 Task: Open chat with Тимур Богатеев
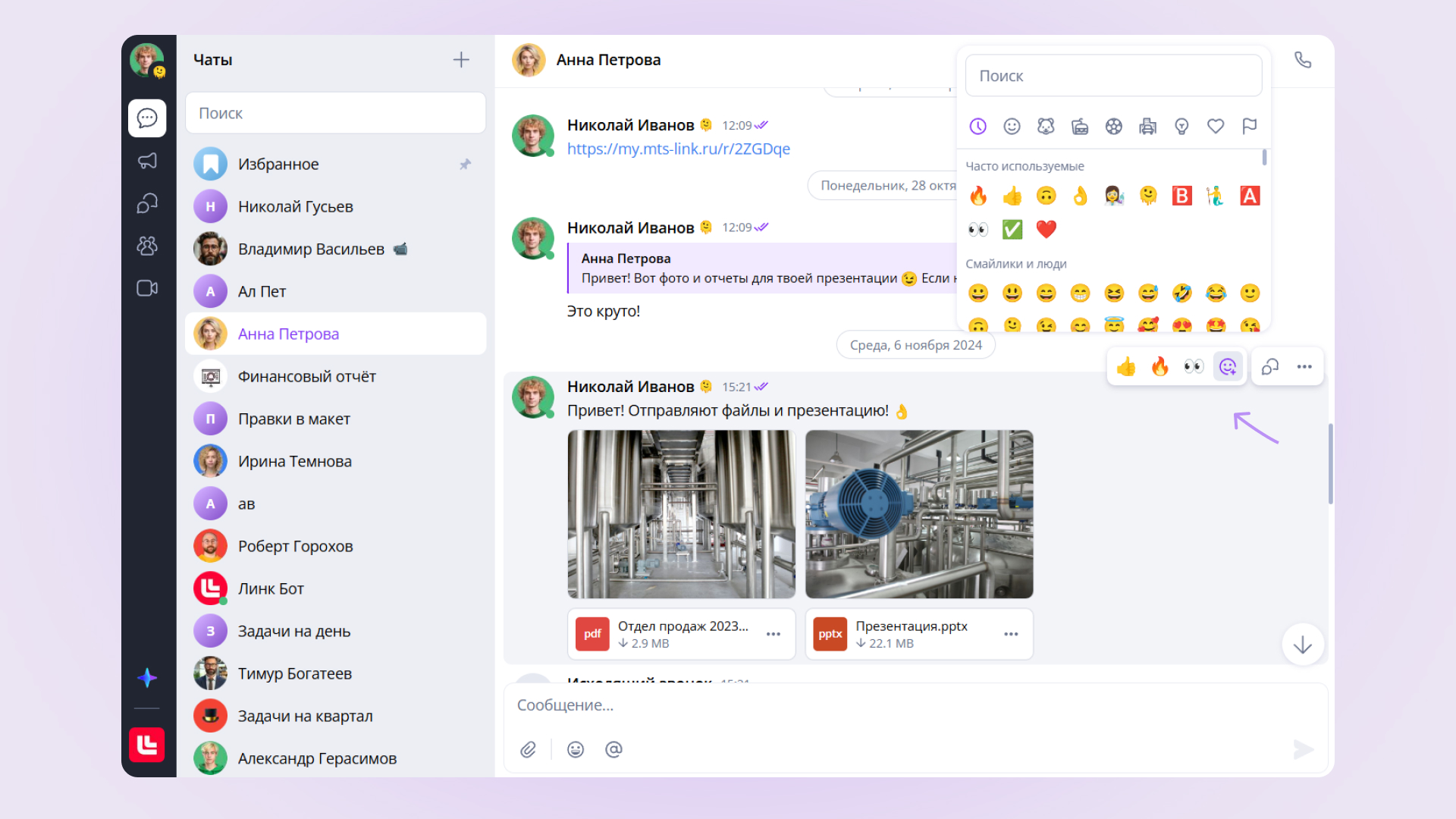point(335,673)
